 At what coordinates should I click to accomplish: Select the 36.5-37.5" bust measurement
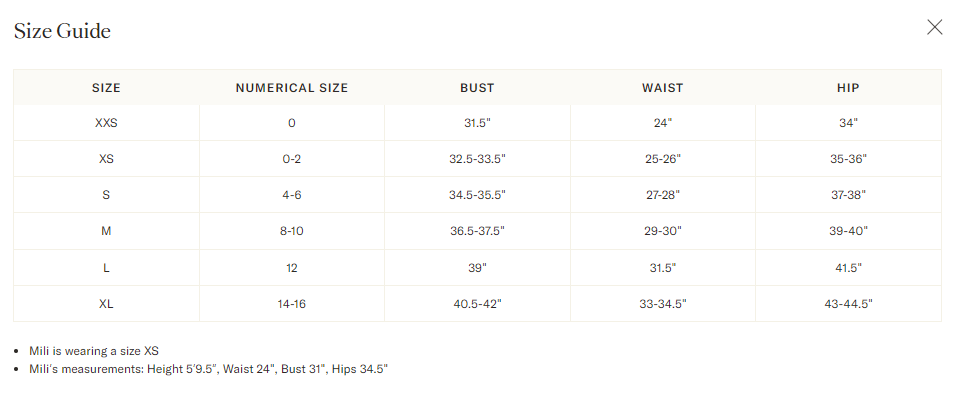pos(477,231)
